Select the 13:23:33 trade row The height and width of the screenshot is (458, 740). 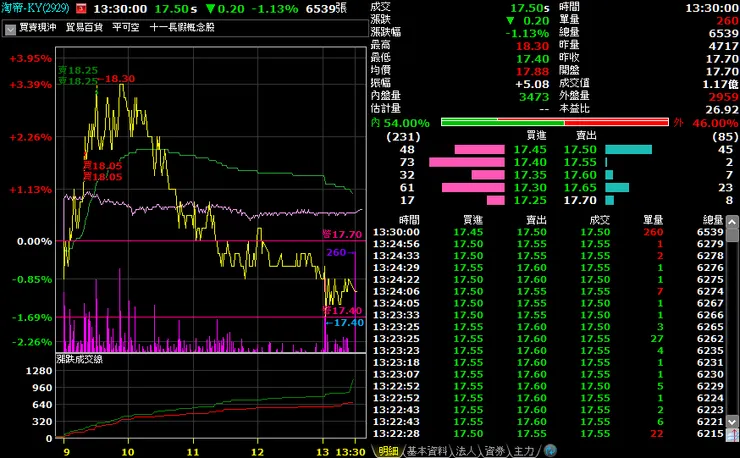tap(548, 315)
